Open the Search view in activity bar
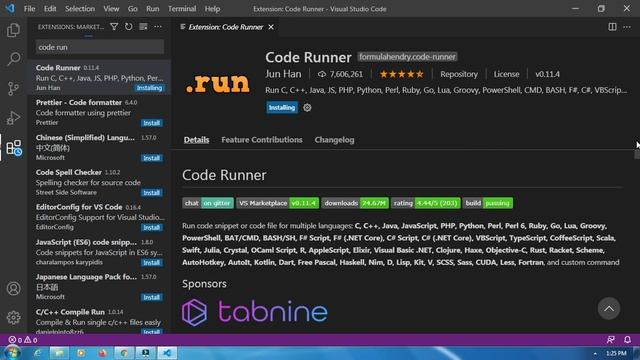Image resolution: width=640 pixels, height=360 pixels. pyautogui.click(x=13, y=59)
